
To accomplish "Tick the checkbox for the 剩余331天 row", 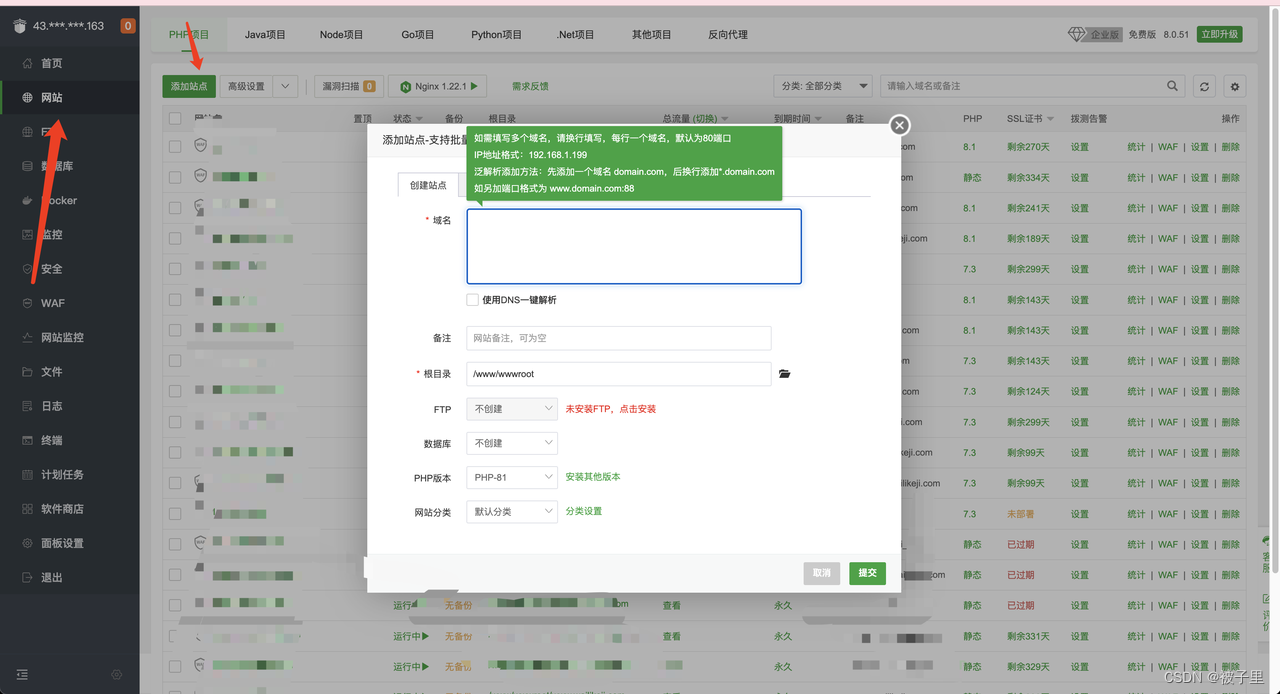I will (x=175, y=636).
